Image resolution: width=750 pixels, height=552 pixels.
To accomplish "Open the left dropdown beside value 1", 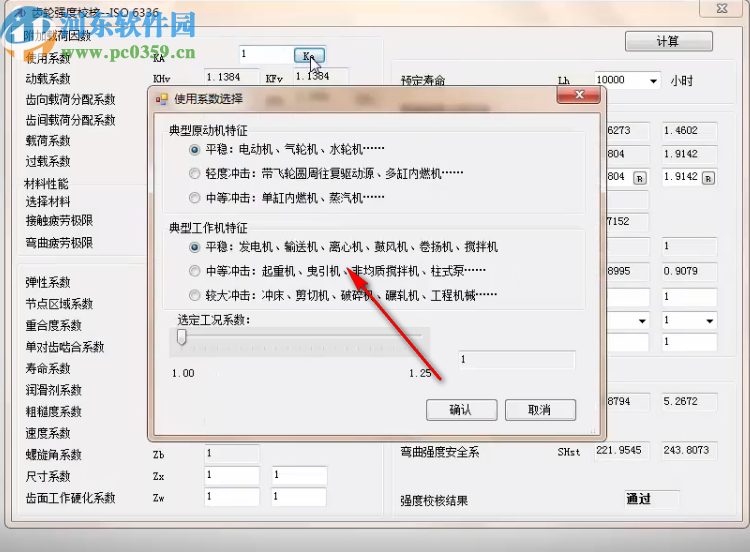I will 642,320.
